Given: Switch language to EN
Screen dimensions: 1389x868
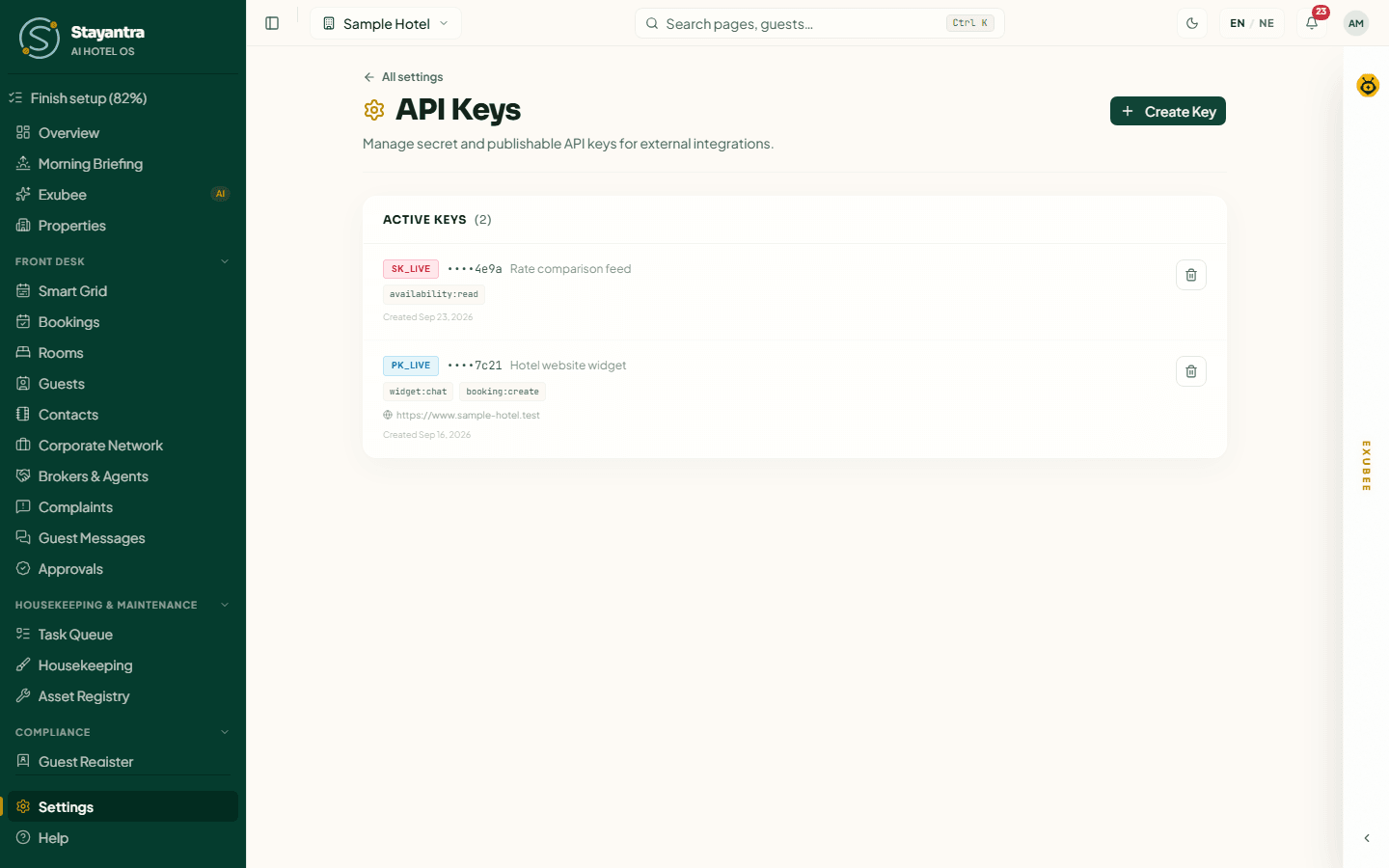Looking at the screenshot, I should tap(1238, 23).
